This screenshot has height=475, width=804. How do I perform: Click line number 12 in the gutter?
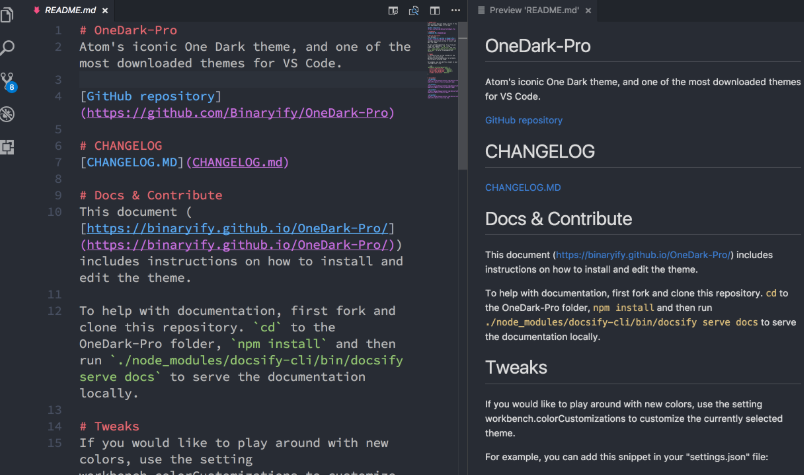[x=54, y=311]
